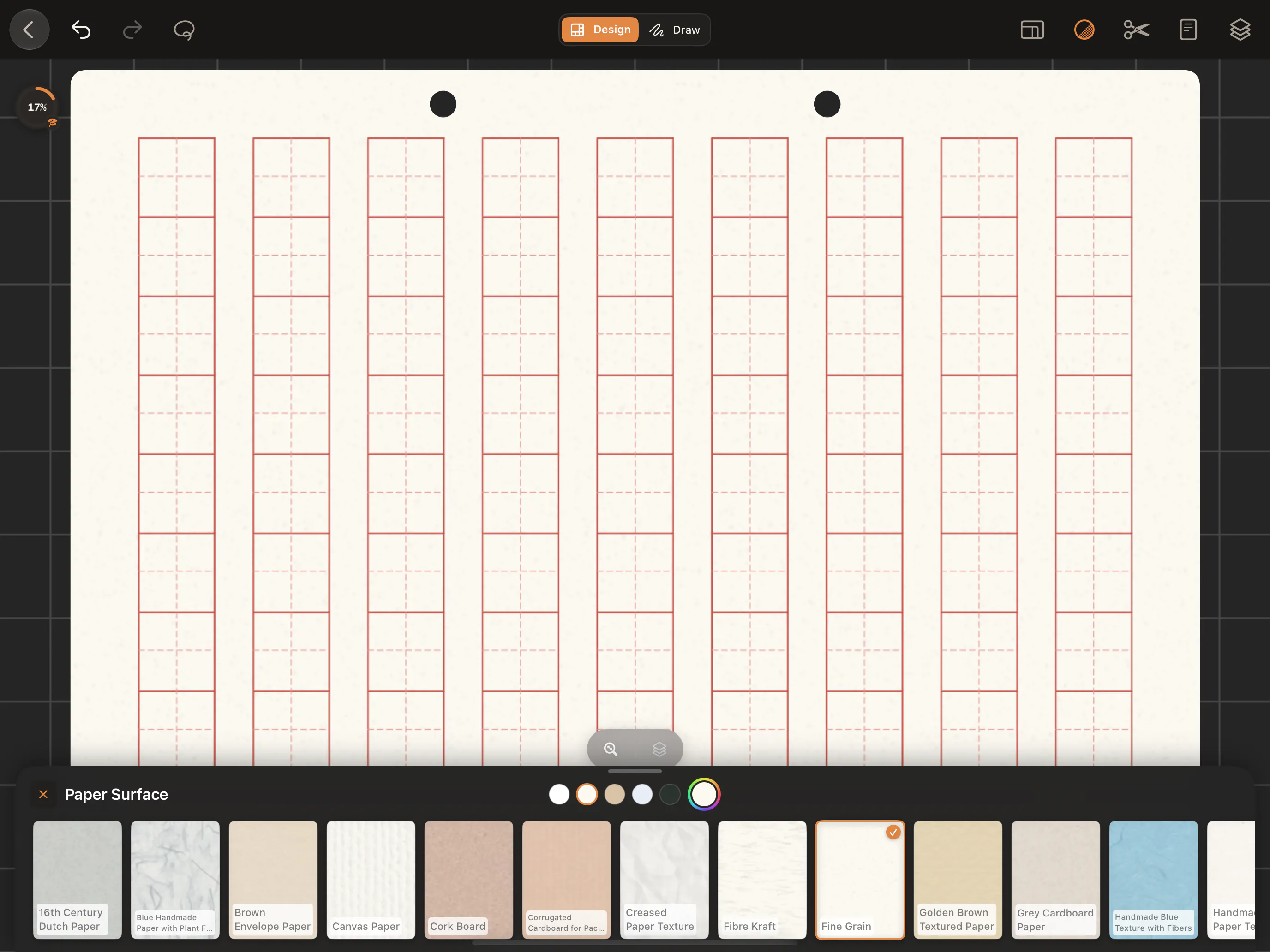Select the scissors cut tool
This screenshot has width=1270, height=952.
tap(1136, 29)
